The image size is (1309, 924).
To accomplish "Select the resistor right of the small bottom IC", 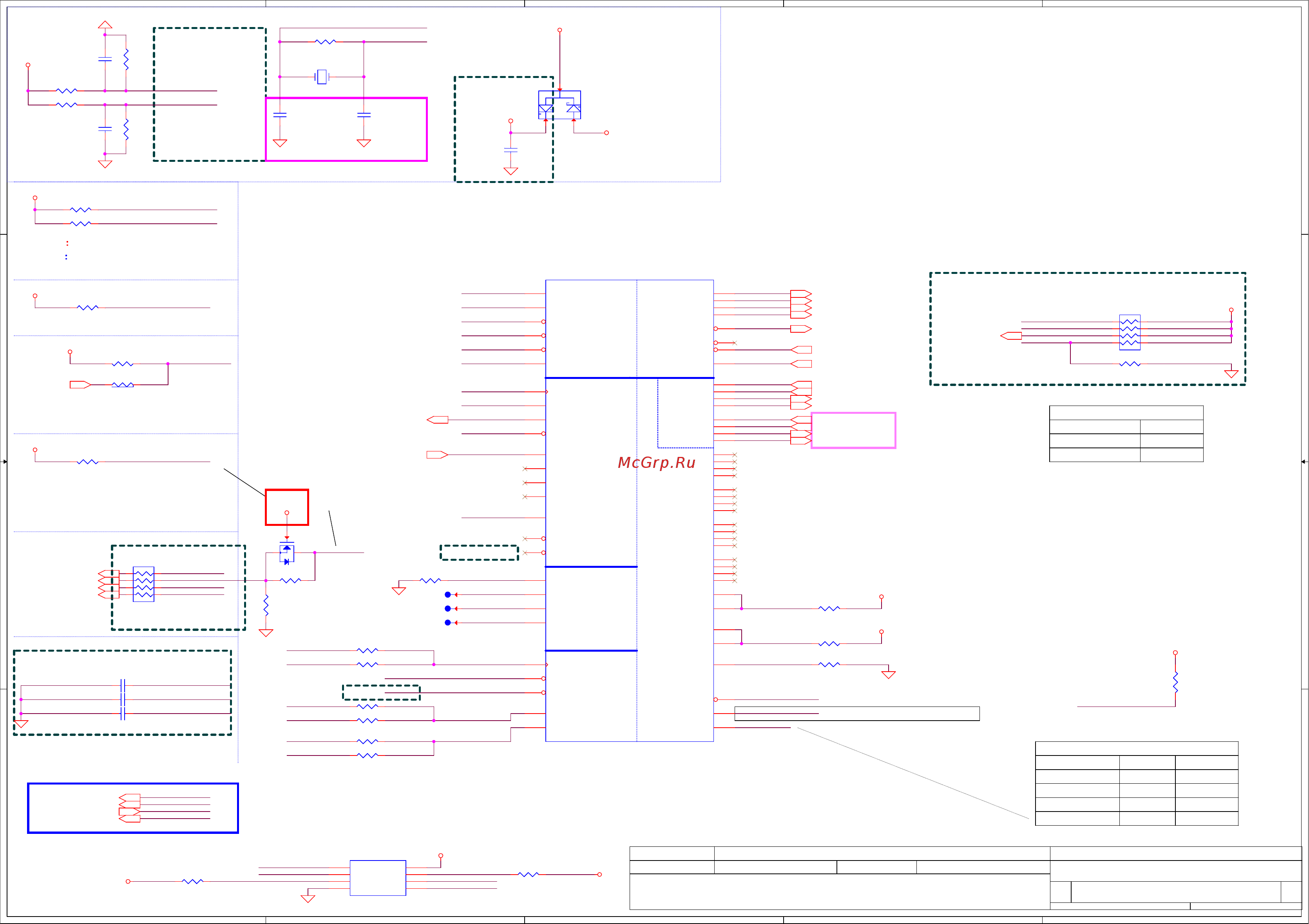I will [x=528, y=874].
